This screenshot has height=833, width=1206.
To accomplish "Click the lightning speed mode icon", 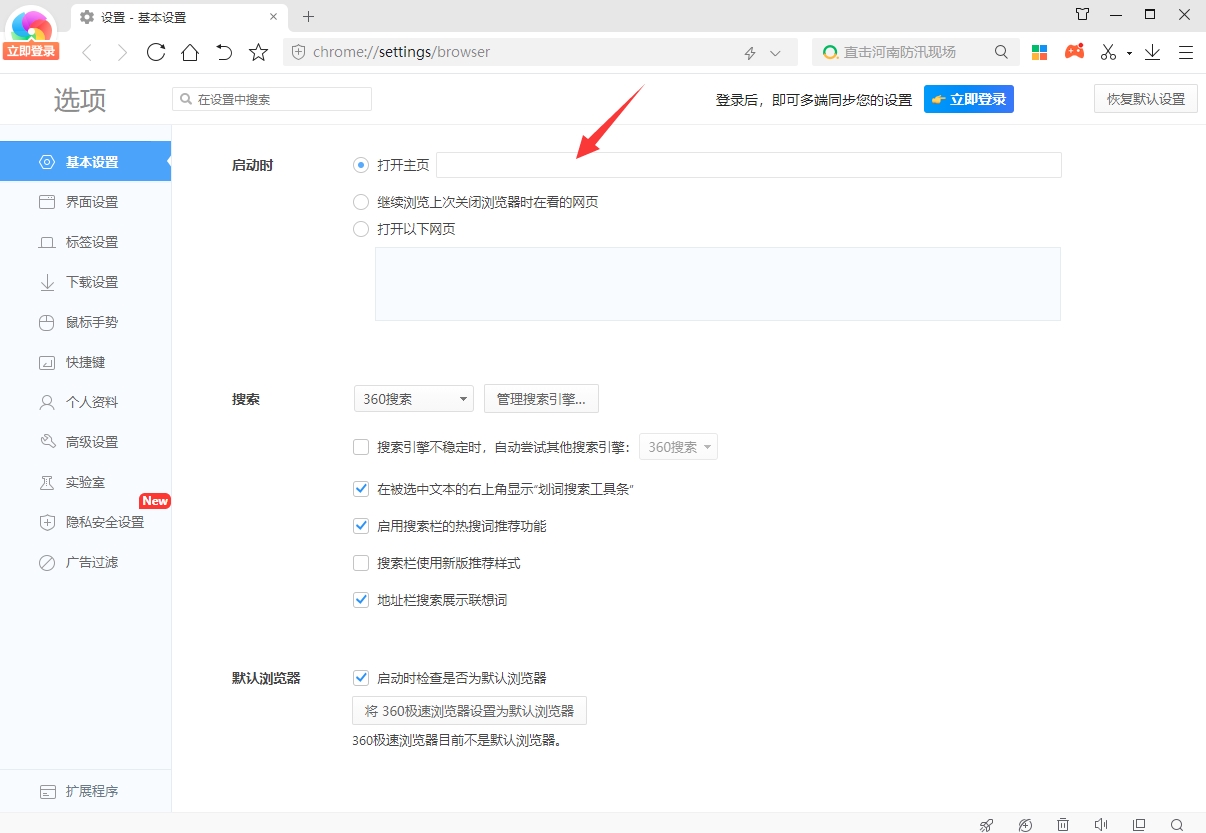I will [x=750, y=52].
